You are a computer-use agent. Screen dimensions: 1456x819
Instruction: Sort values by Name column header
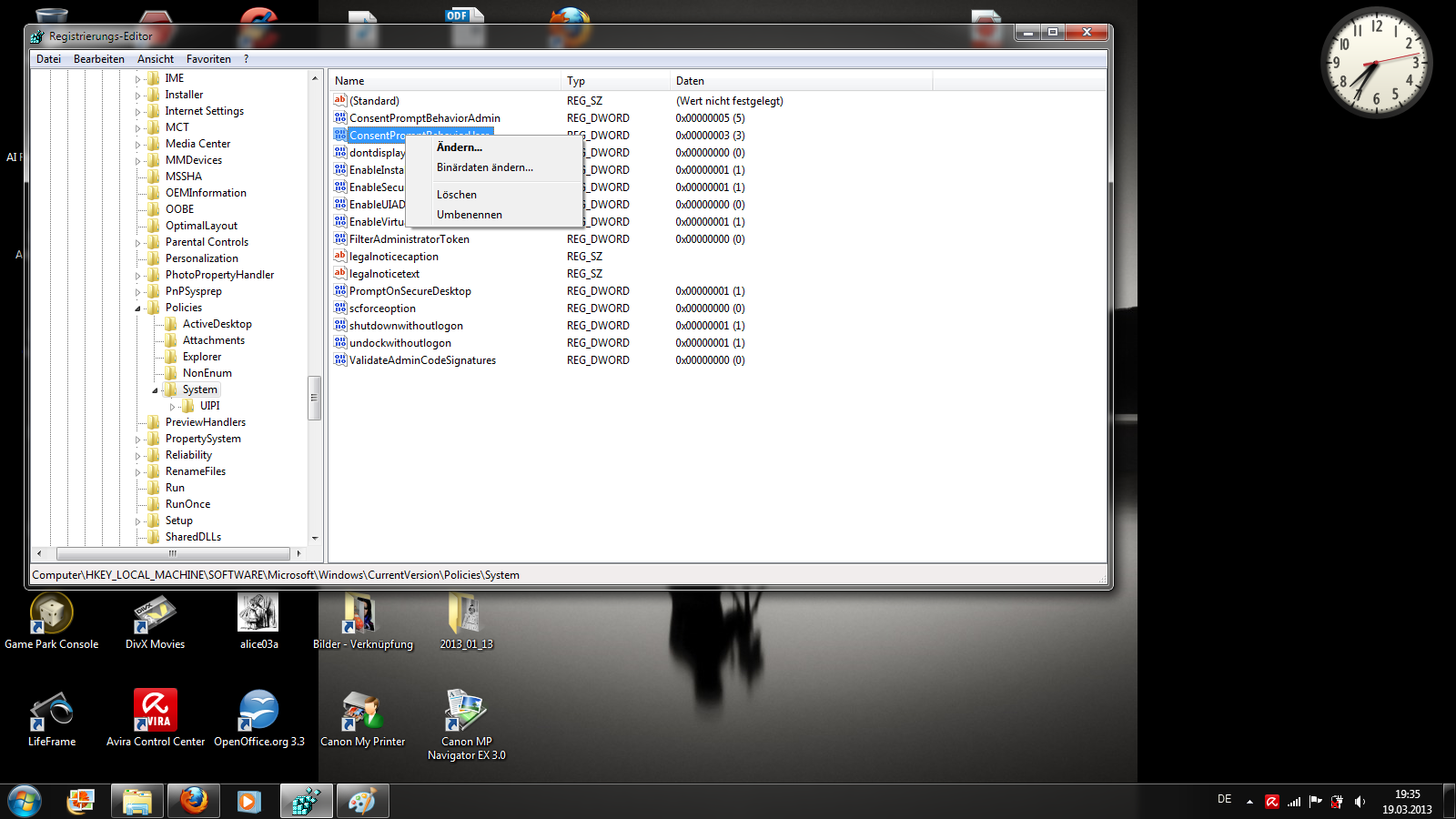point(444,81)
